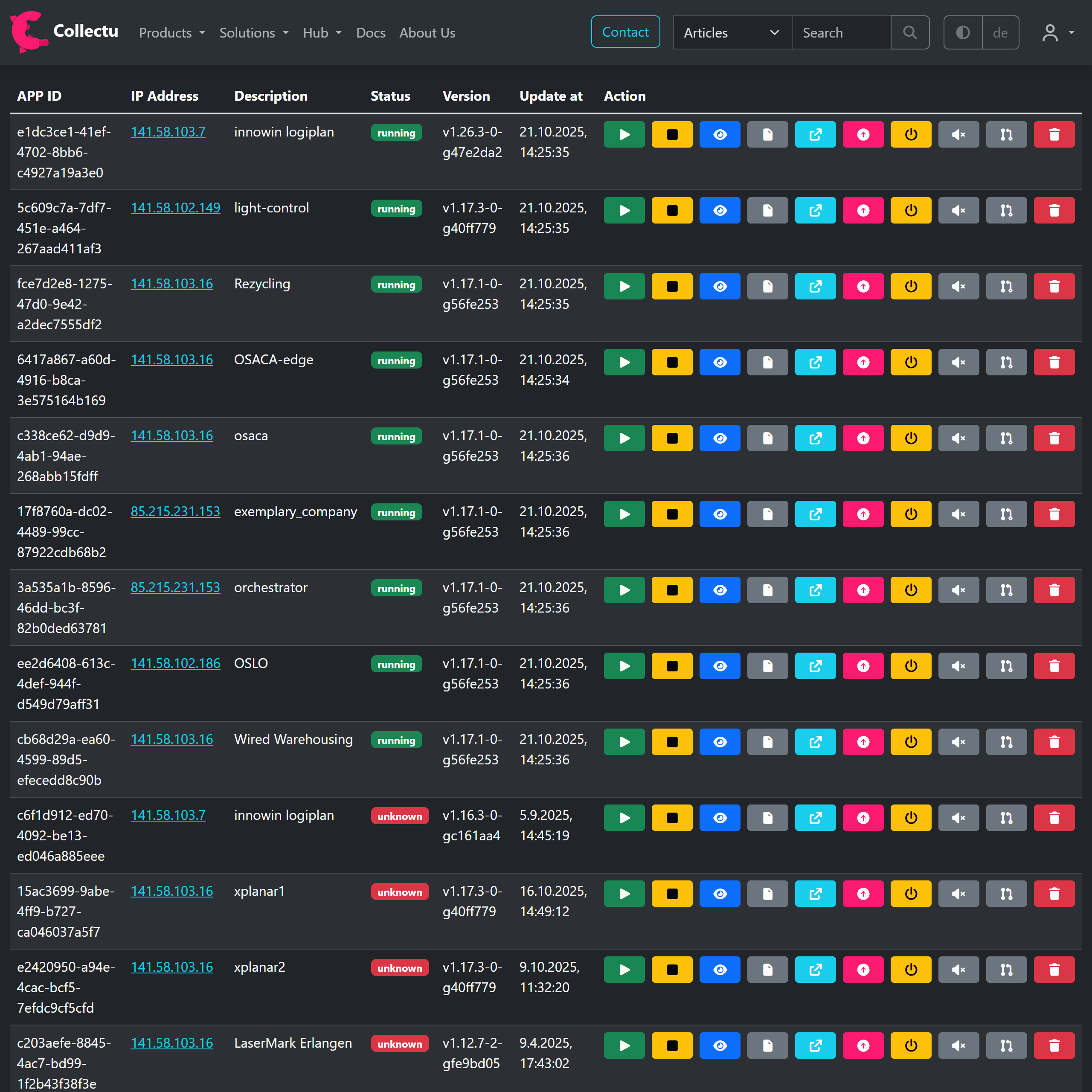
Task: Open the Articles search category dropdown
Action: (732, 33)
